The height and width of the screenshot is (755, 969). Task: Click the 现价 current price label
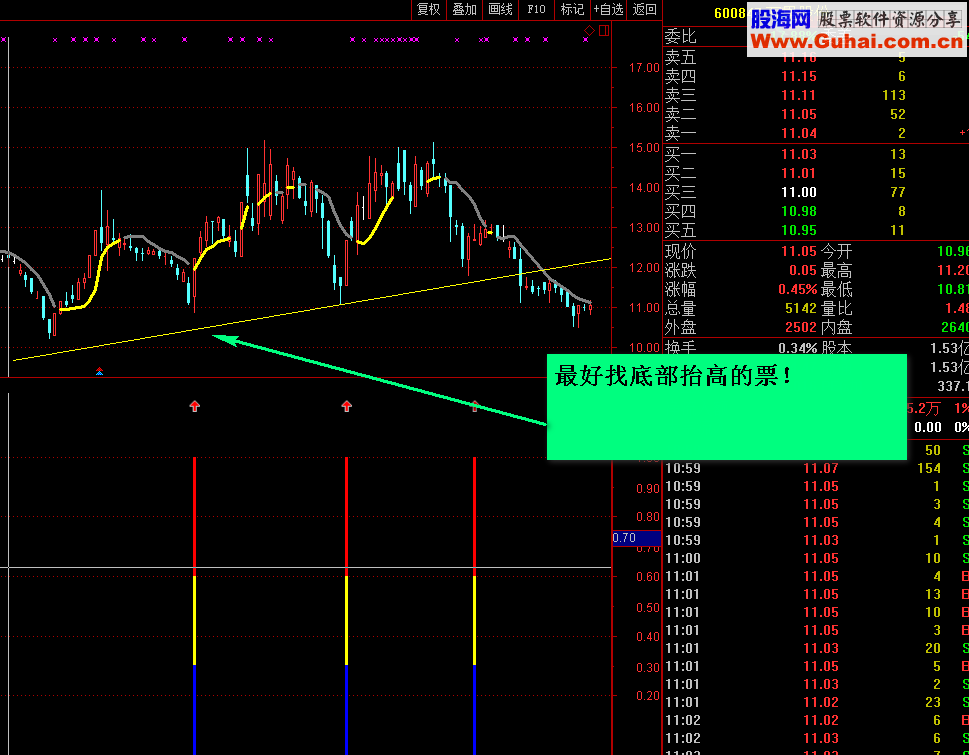(680, 251)
